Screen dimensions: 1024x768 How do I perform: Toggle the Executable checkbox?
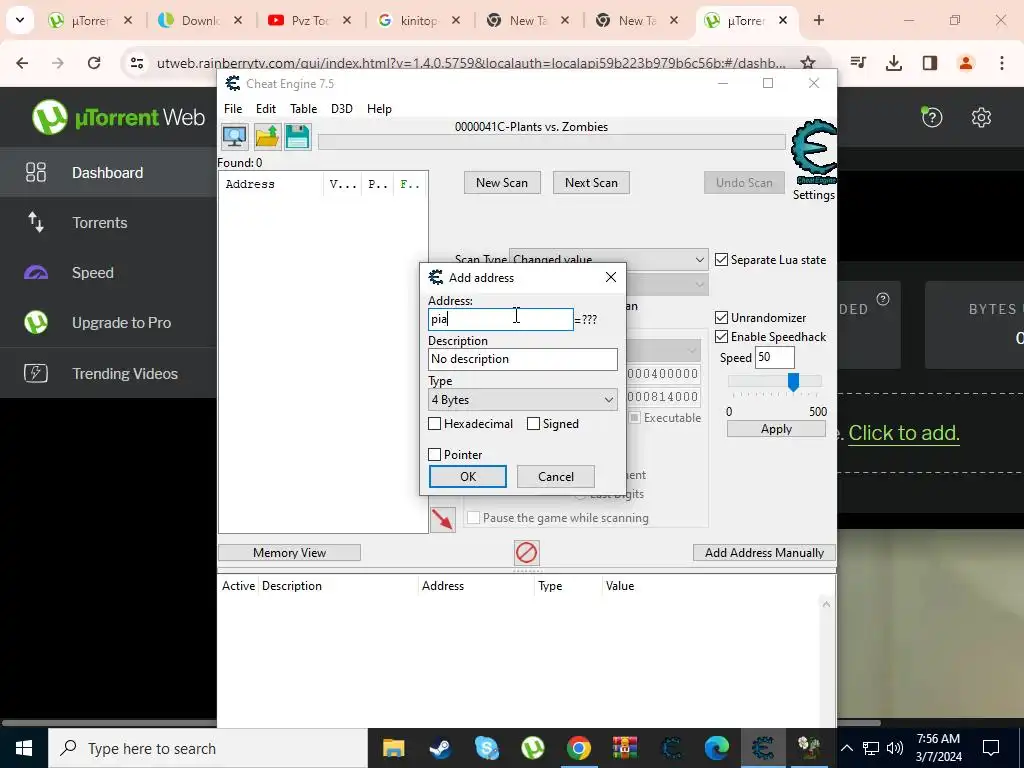[x=634, y=418]
